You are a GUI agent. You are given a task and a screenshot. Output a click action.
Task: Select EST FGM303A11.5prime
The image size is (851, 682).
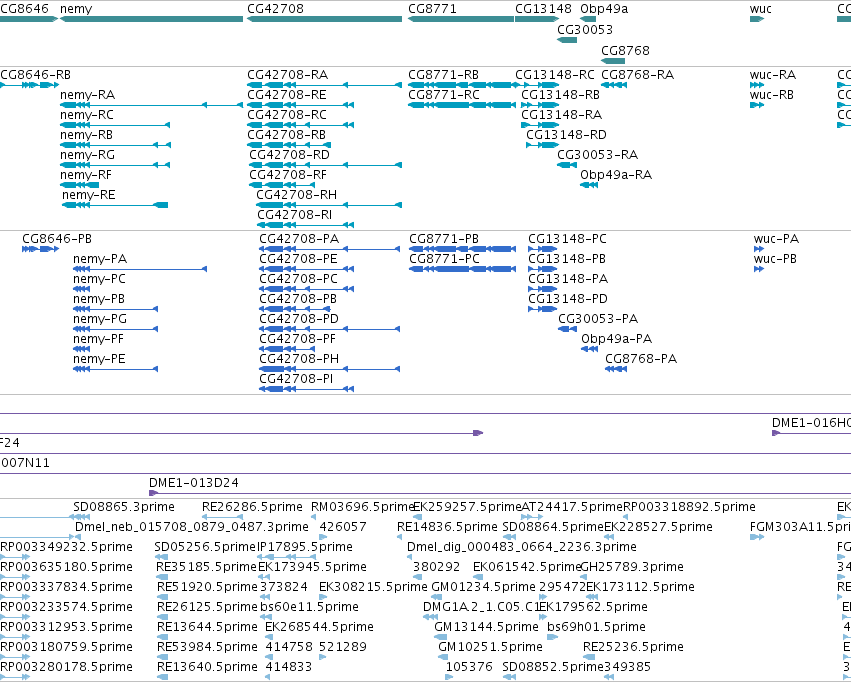(800, 527)
